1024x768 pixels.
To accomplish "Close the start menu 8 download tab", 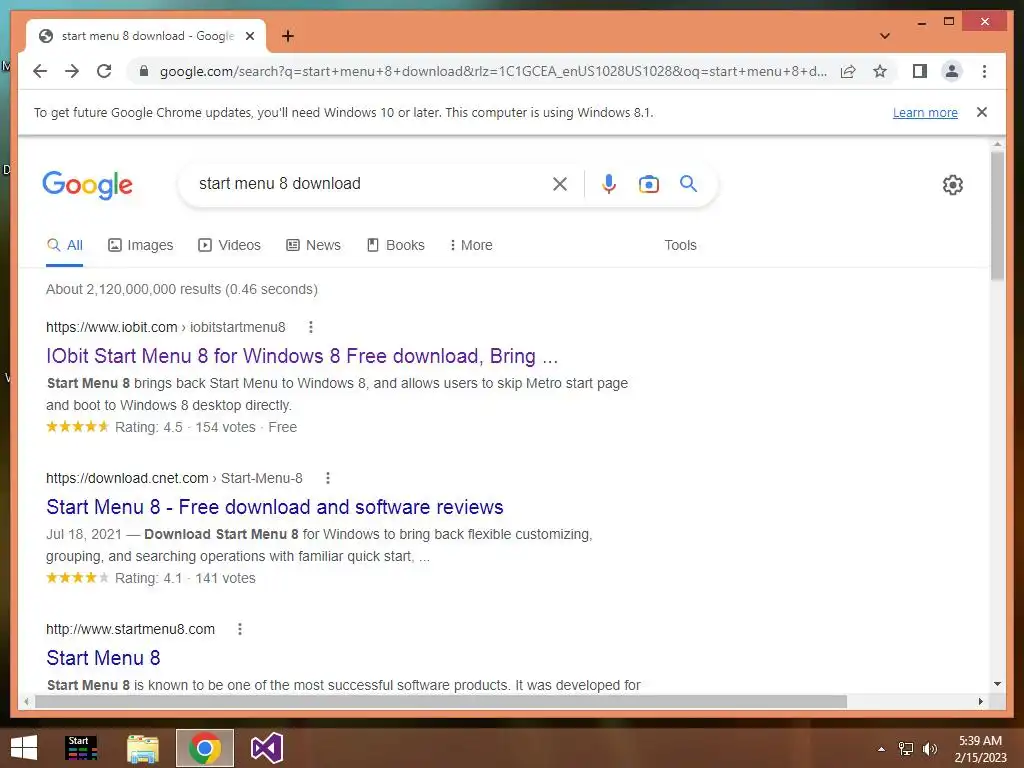I will click(249, 36).
